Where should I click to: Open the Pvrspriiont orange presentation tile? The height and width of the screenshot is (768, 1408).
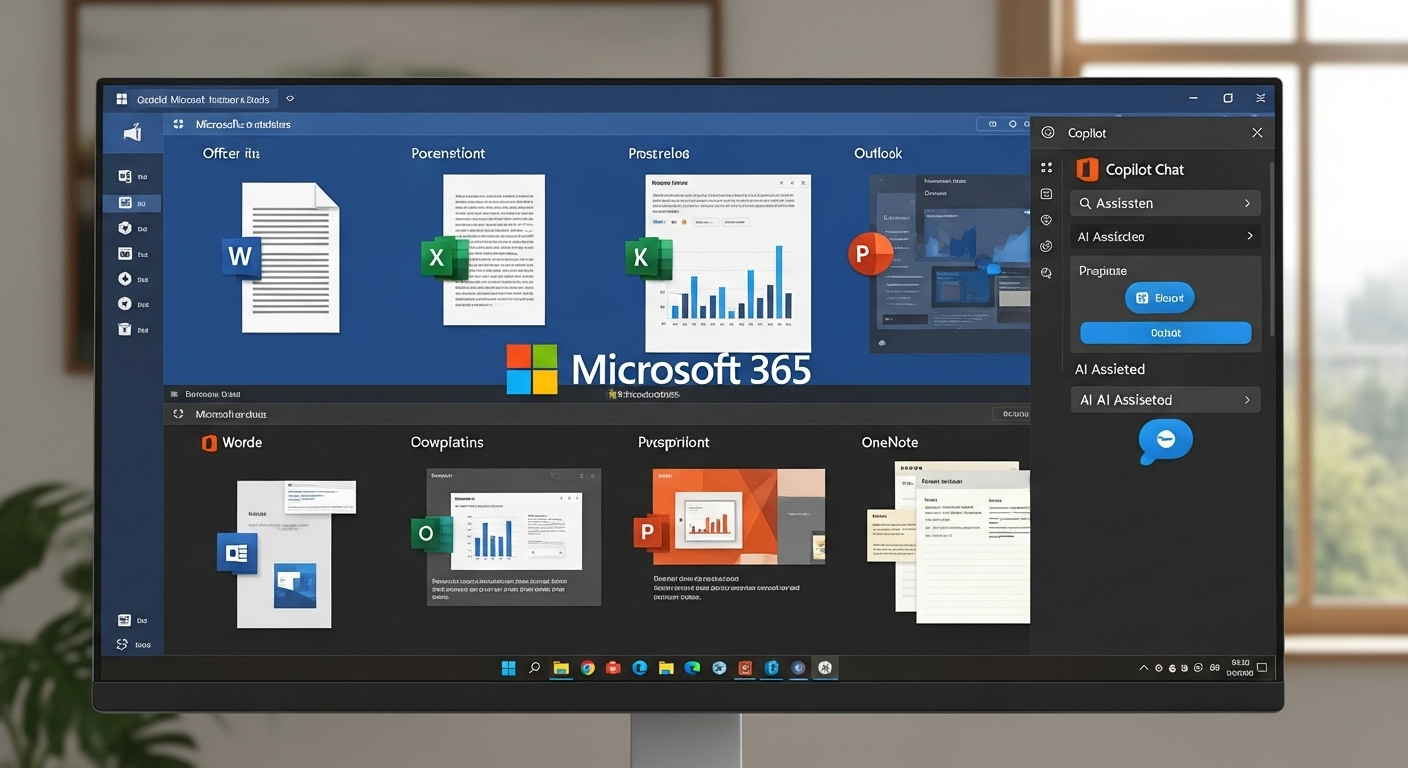(739, 517)
